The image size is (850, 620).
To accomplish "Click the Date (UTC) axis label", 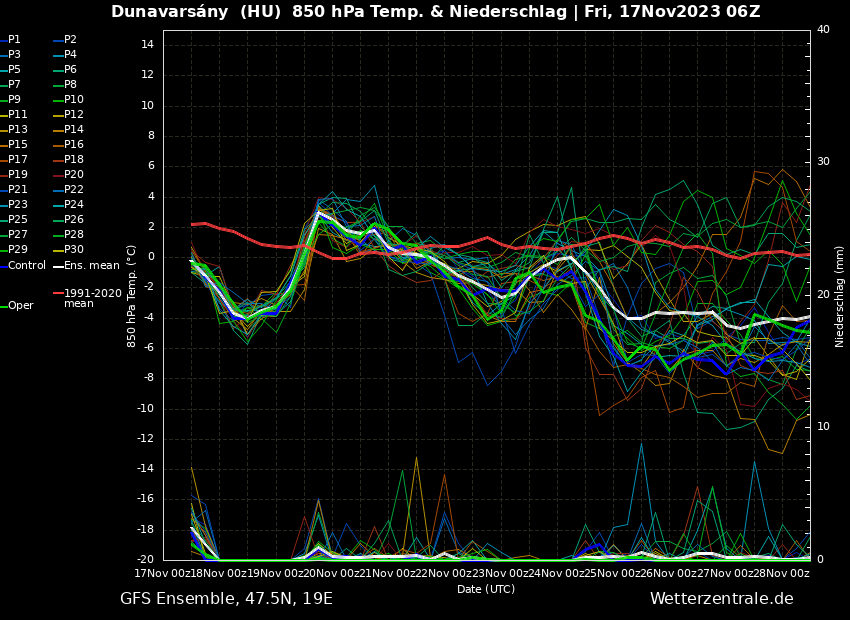I will coord(486,590).
